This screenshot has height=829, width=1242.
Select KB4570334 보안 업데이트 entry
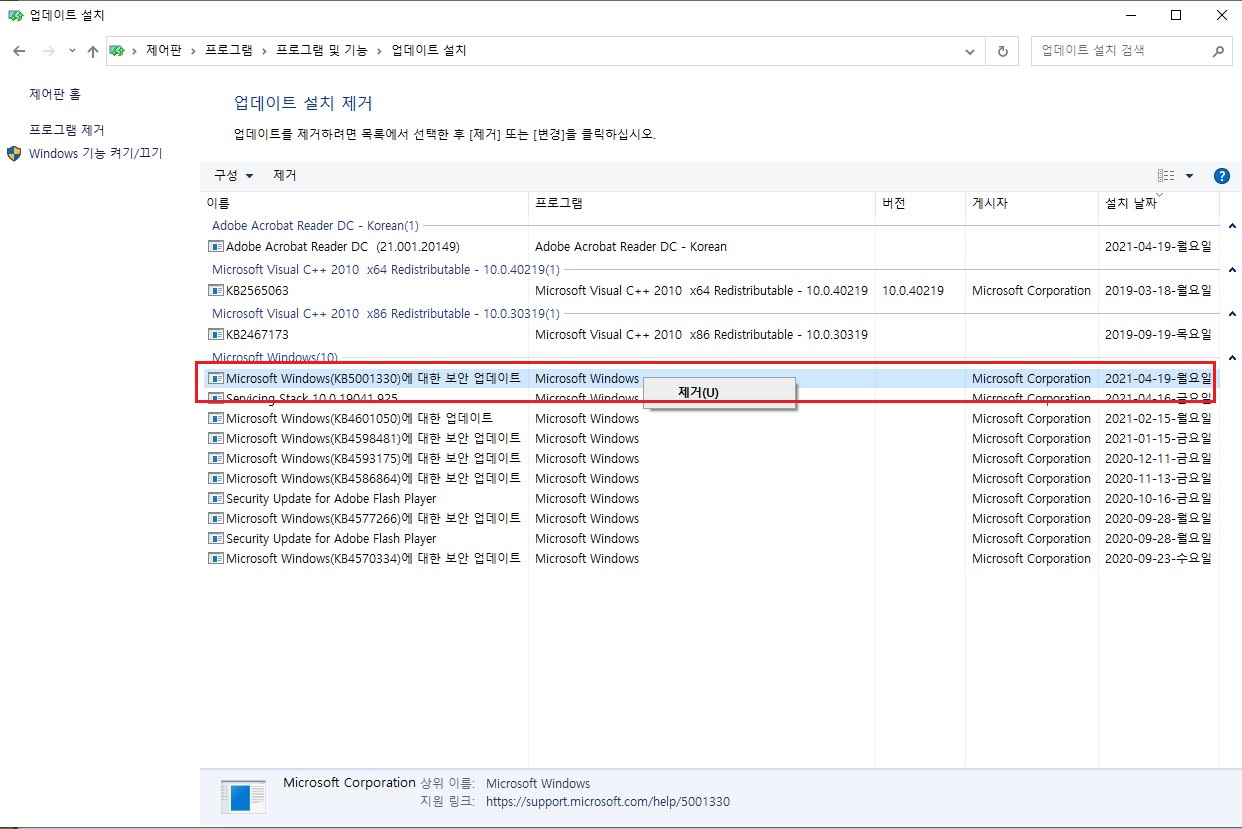coord(373,558)
